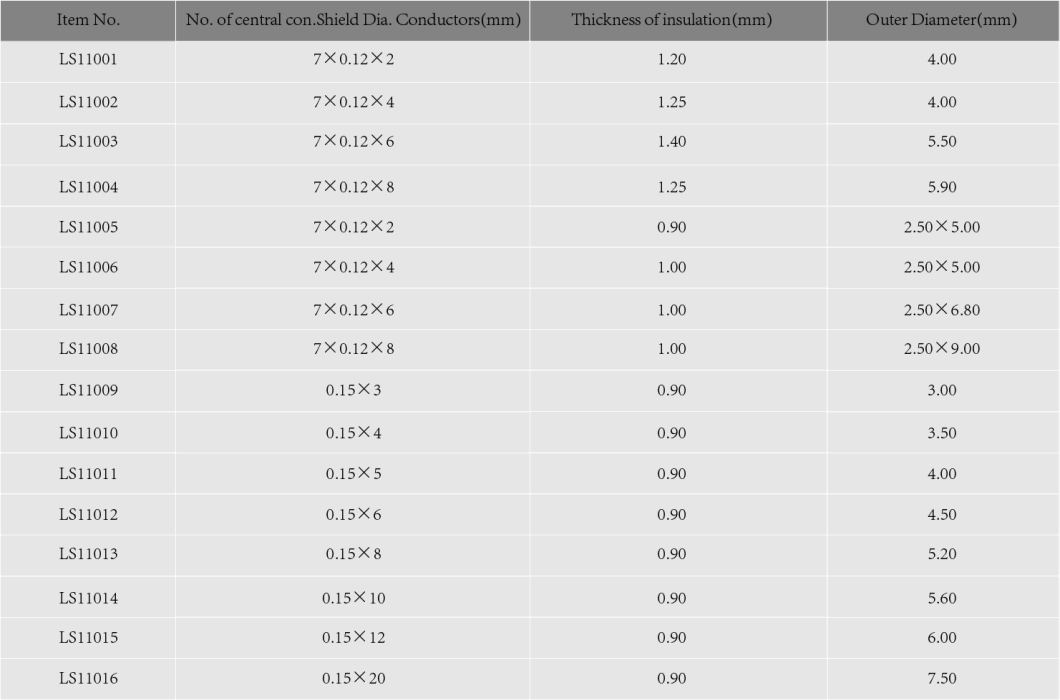
Task: Select conductor value 7×0.12×6 for LS11003
Action: click(x=353, y=141)
